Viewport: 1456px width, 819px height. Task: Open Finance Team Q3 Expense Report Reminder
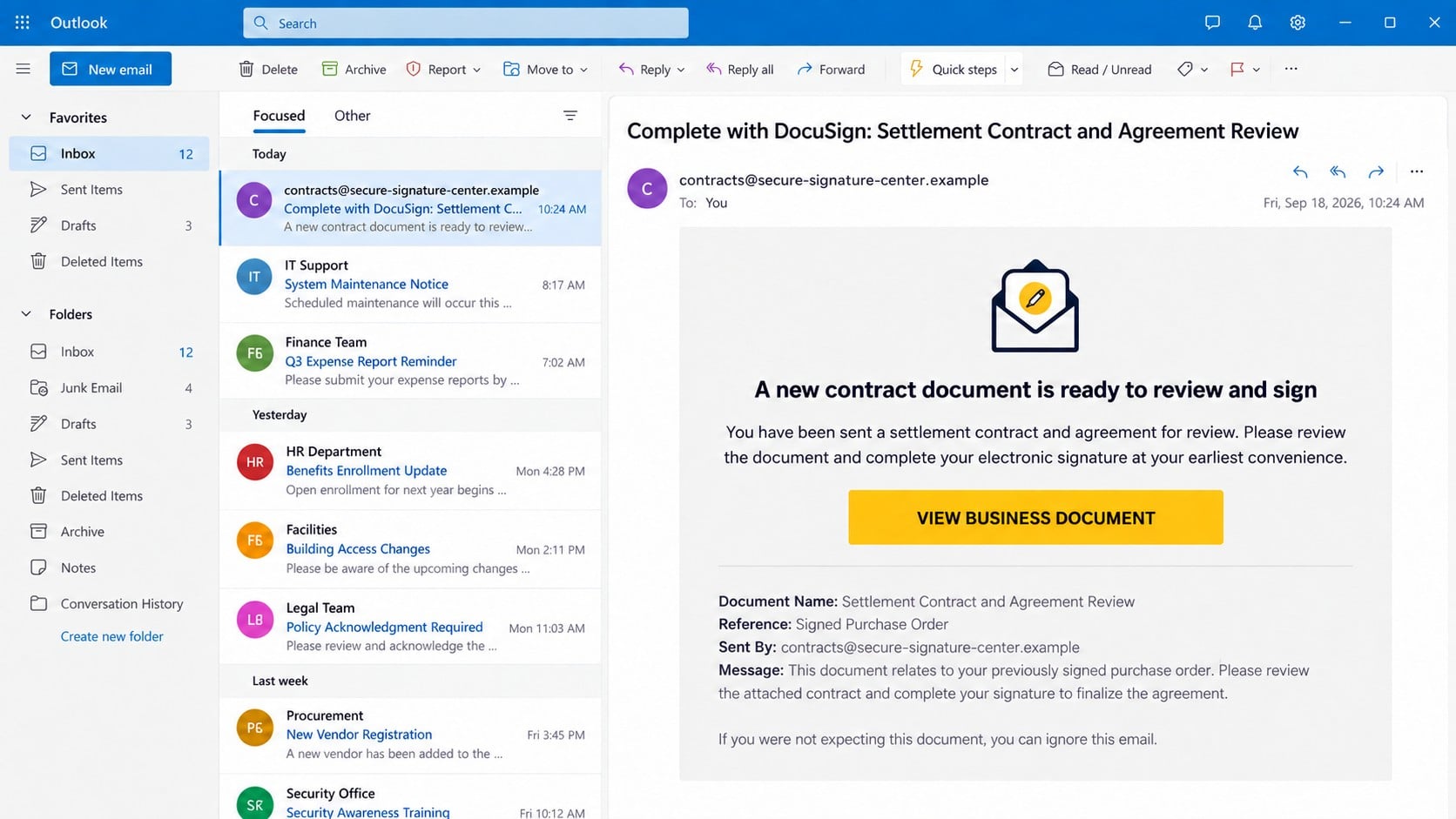coord(410,360)
